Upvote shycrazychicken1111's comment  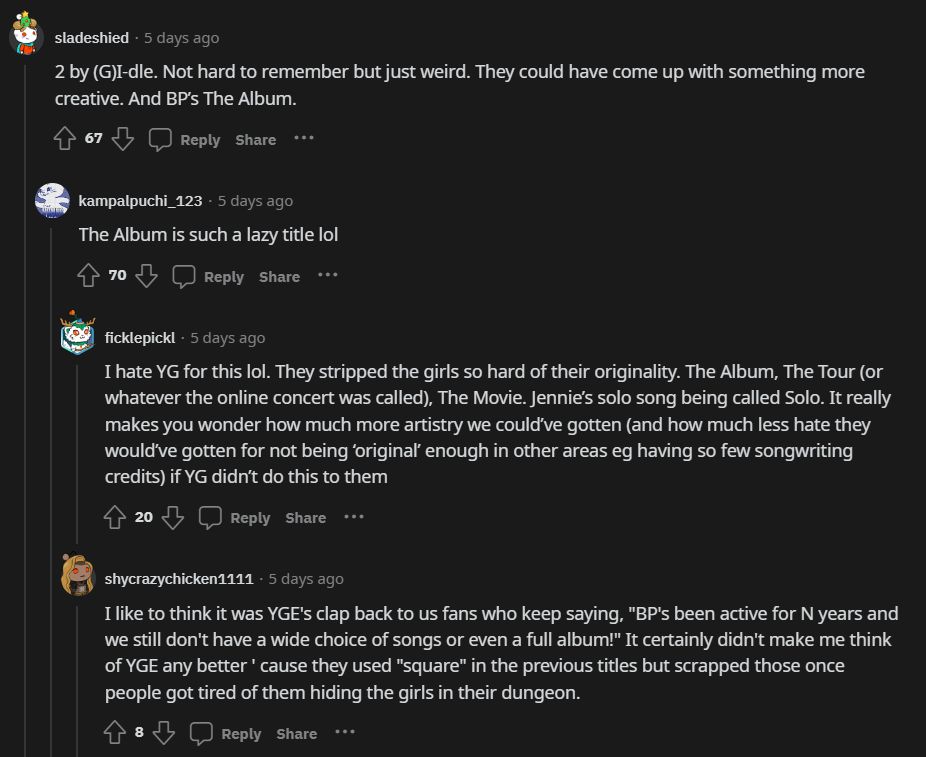click(x=115, y=733)
